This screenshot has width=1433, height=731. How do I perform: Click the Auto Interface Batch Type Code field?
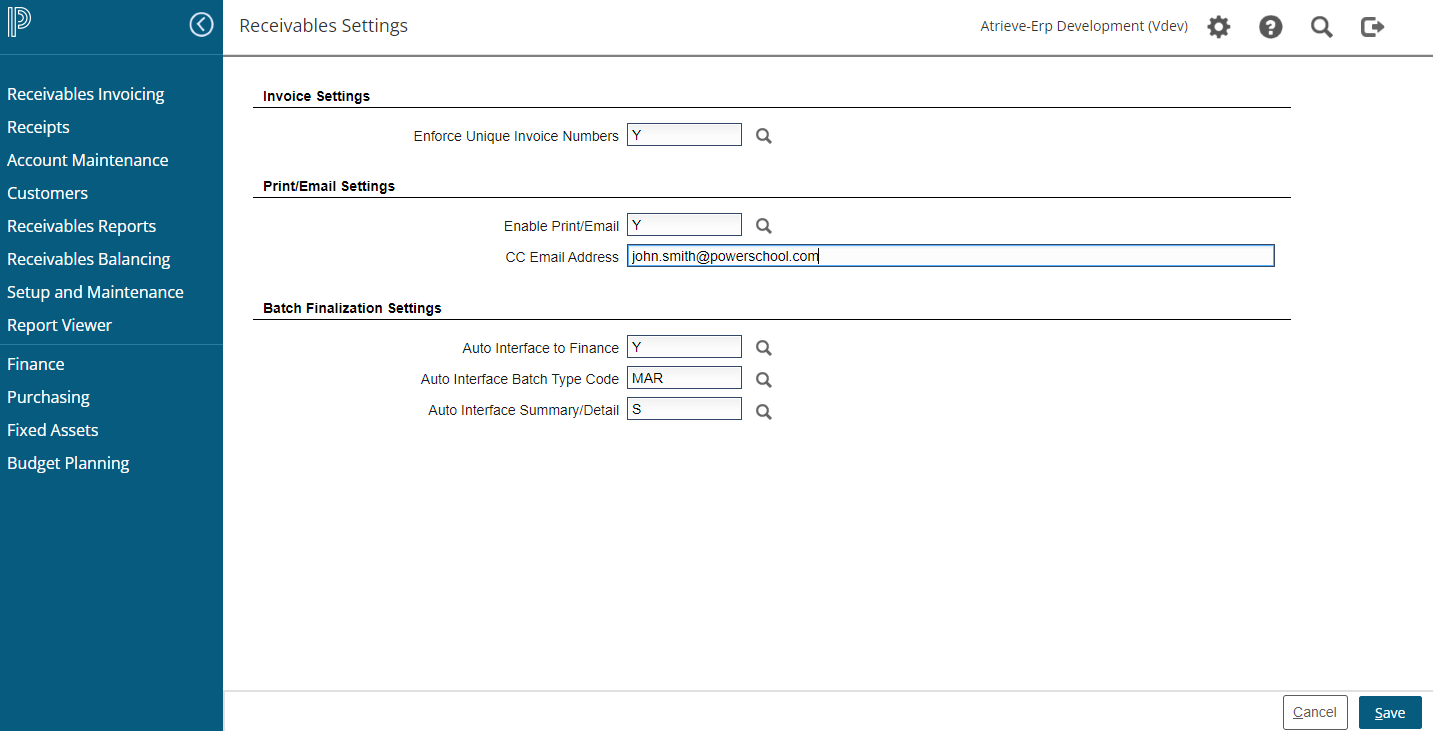click(x=684, y=378)
